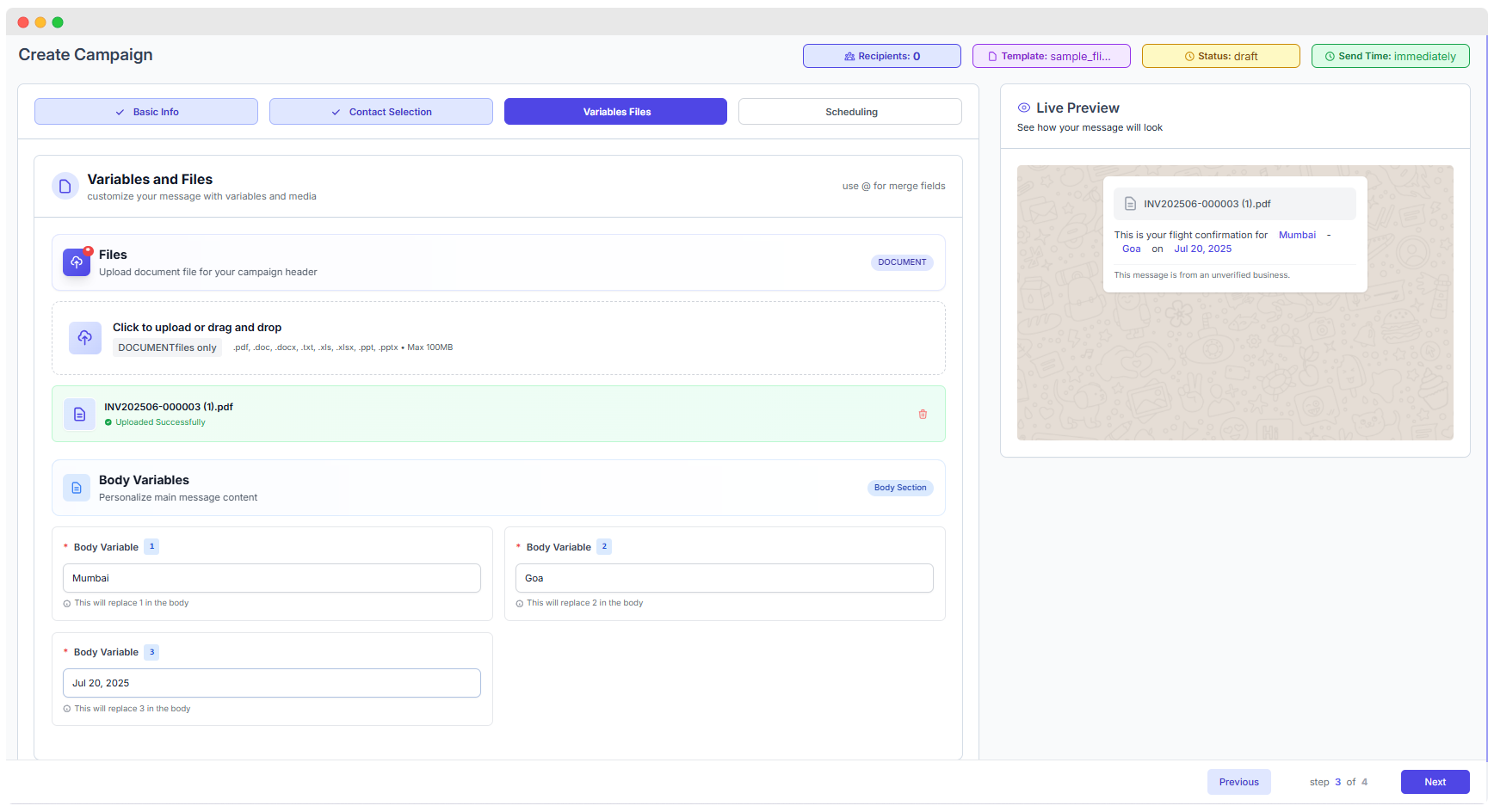This screenshot has height=812, width=1494.
Task: Click the file icon on INV202506-000003 (1).pdf row
Action: click(x=79, y=414)
